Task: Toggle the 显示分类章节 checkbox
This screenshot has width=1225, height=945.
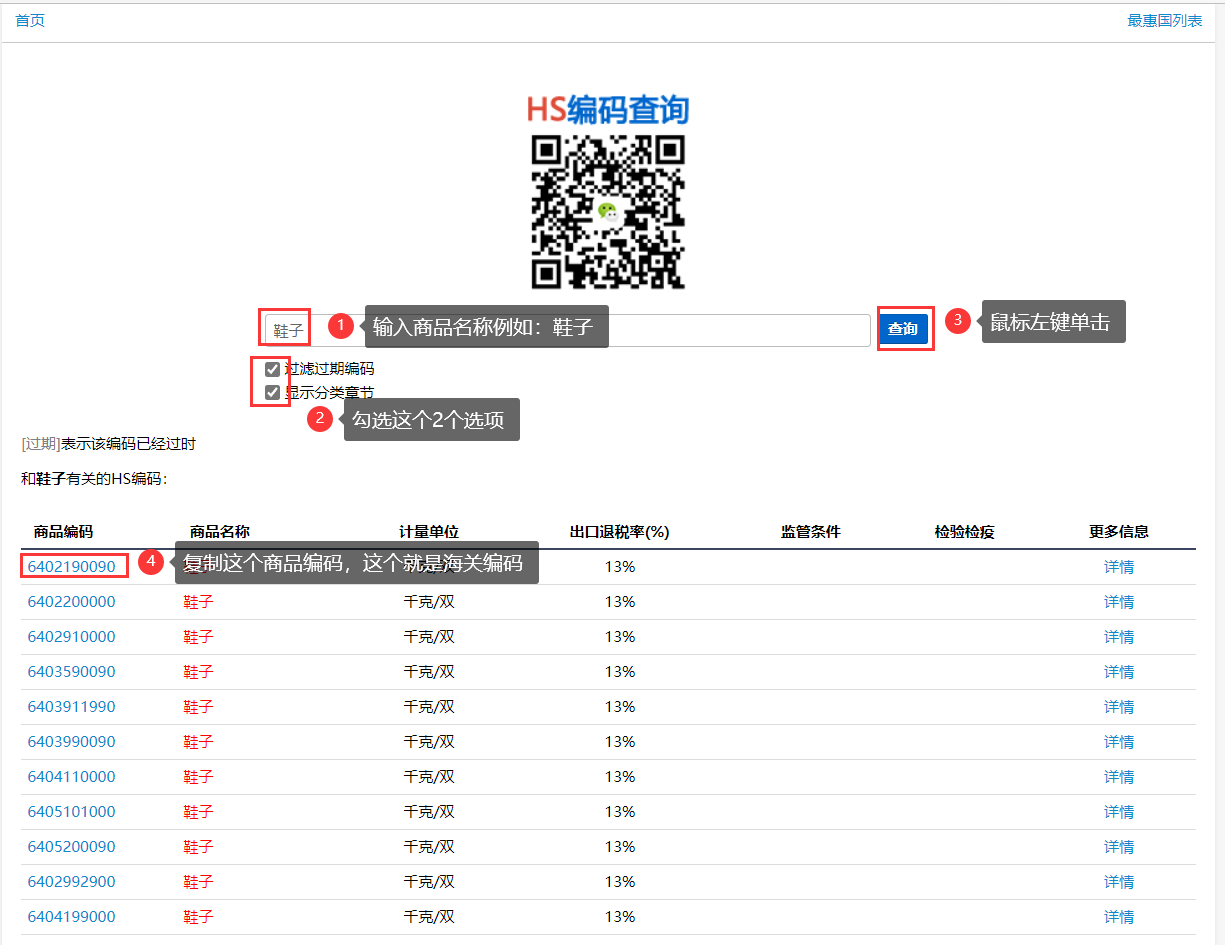Action: click(x=272, y=392)
